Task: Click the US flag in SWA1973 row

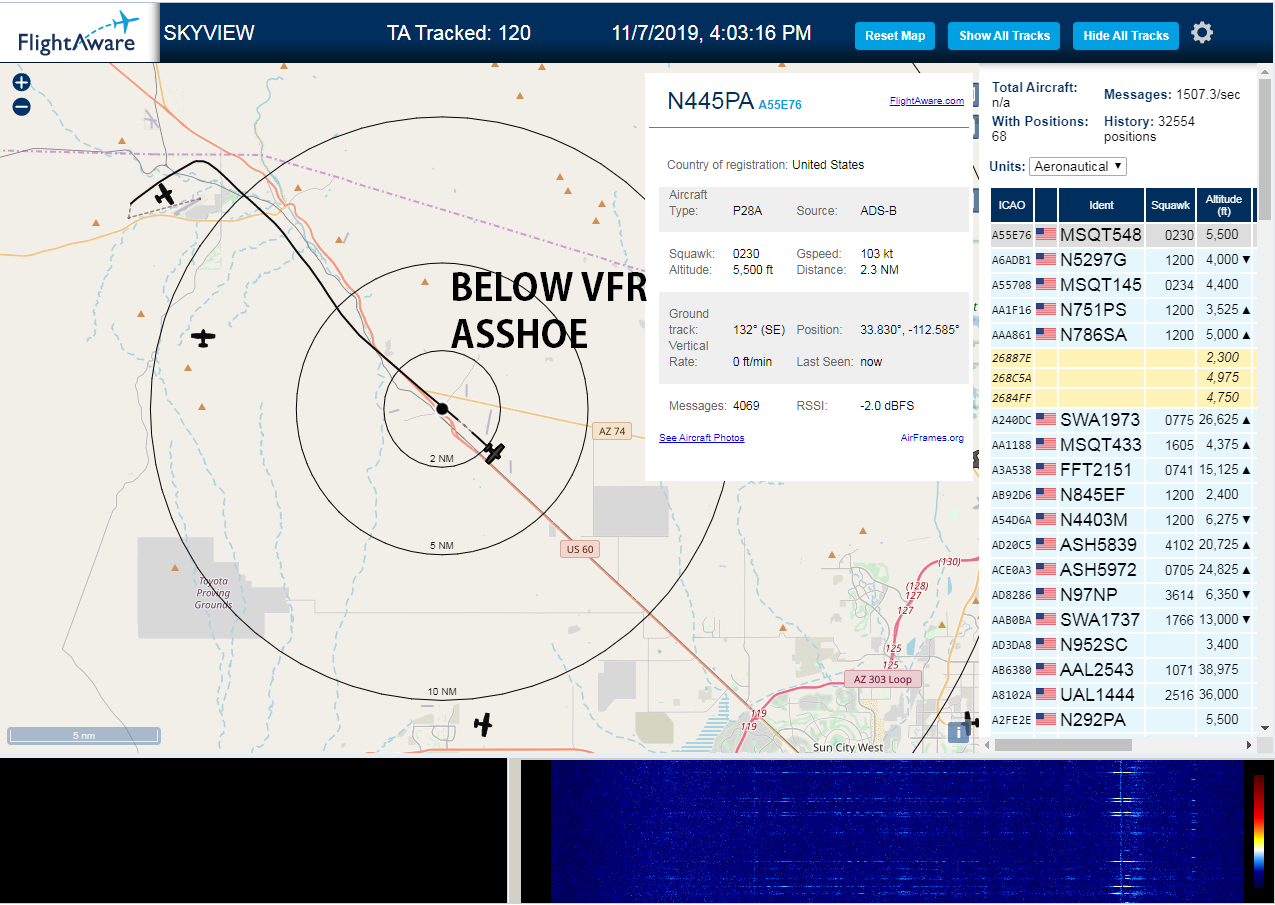Action: point(1046,419)
